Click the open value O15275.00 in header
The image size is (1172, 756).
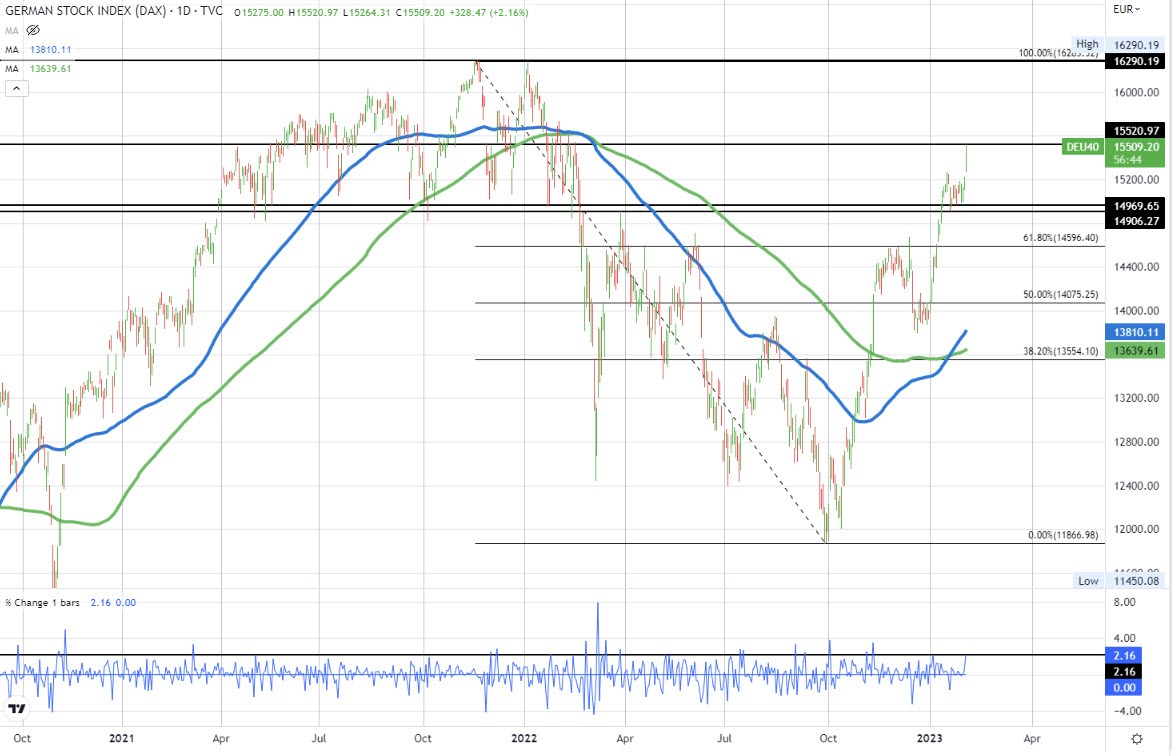[x=259, y=13]
